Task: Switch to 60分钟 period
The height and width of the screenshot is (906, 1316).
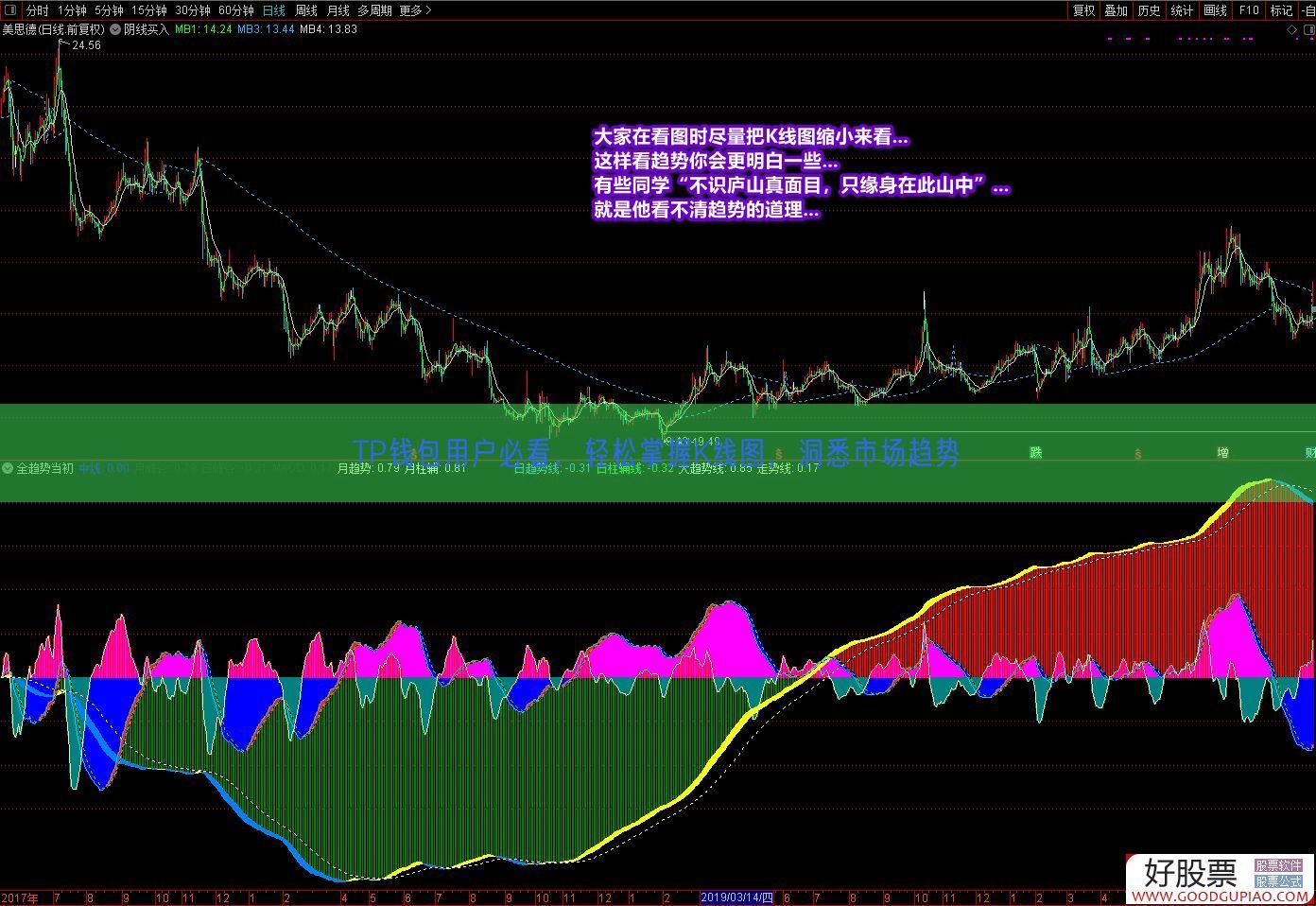Action: (235, 10)
